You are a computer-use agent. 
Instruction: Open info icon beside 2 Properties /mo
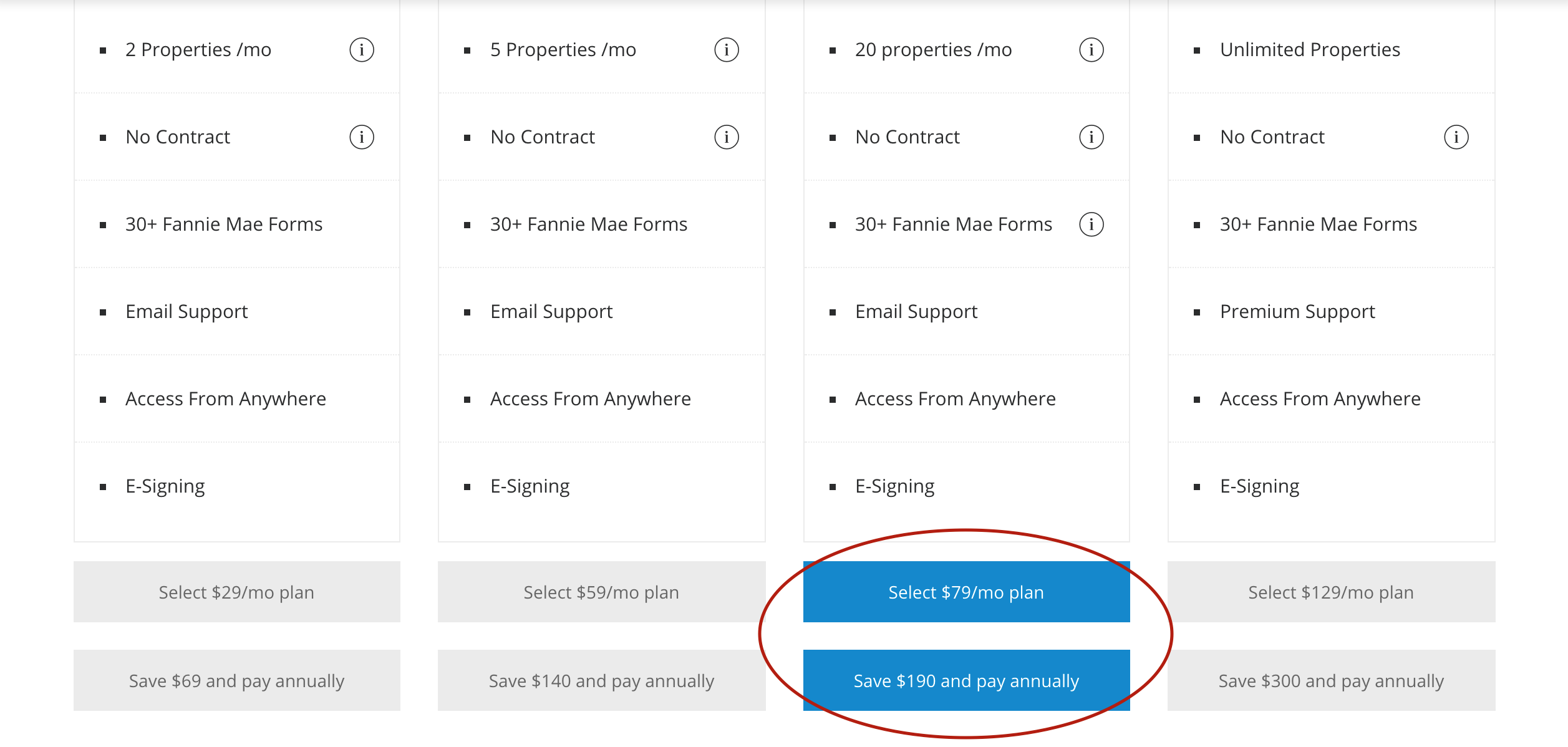pos(362,50)
